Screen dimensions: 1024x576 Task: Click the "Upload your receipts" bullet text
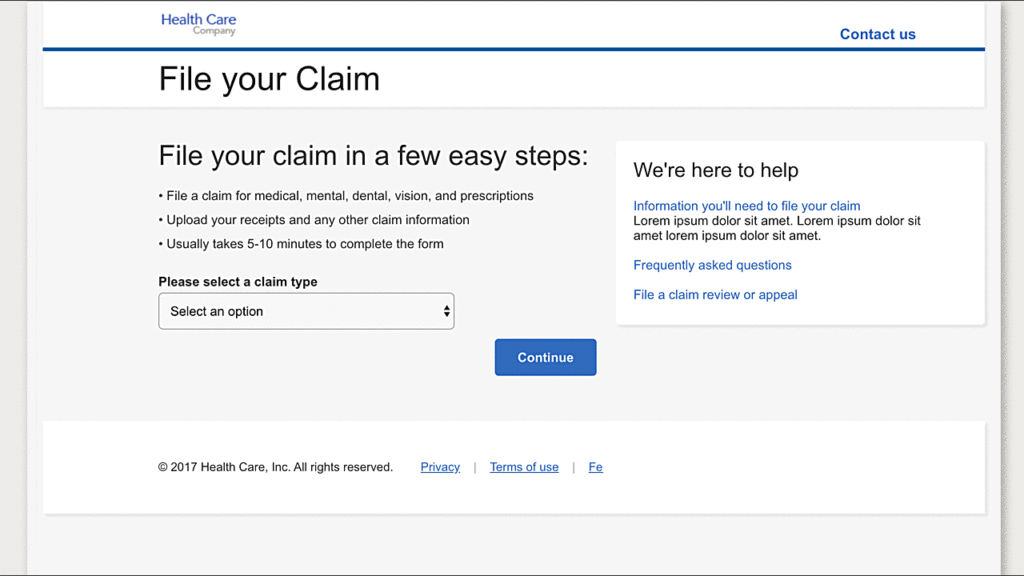(x=316, y=220)
